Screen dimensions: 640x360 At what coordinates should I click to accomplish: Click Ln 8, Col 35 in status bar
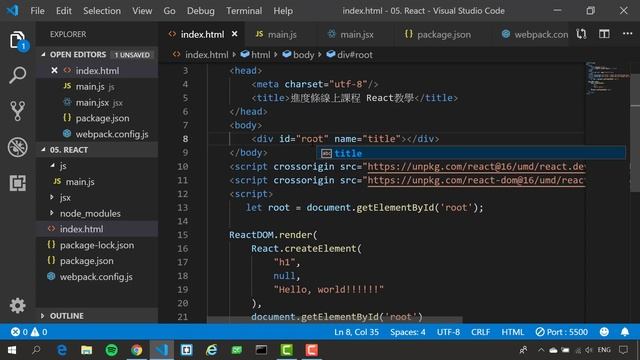[356, 332]
